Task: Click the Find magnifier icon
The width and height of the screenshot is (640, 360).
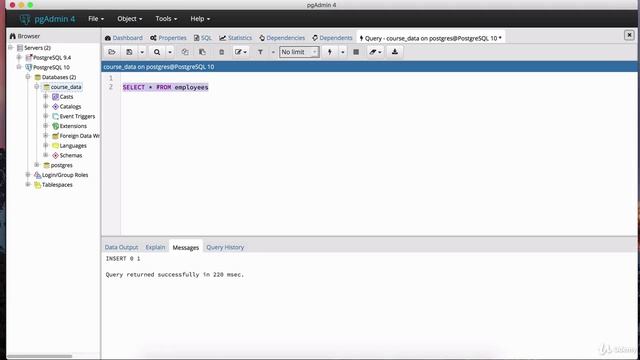Action: tap(157, 52)
